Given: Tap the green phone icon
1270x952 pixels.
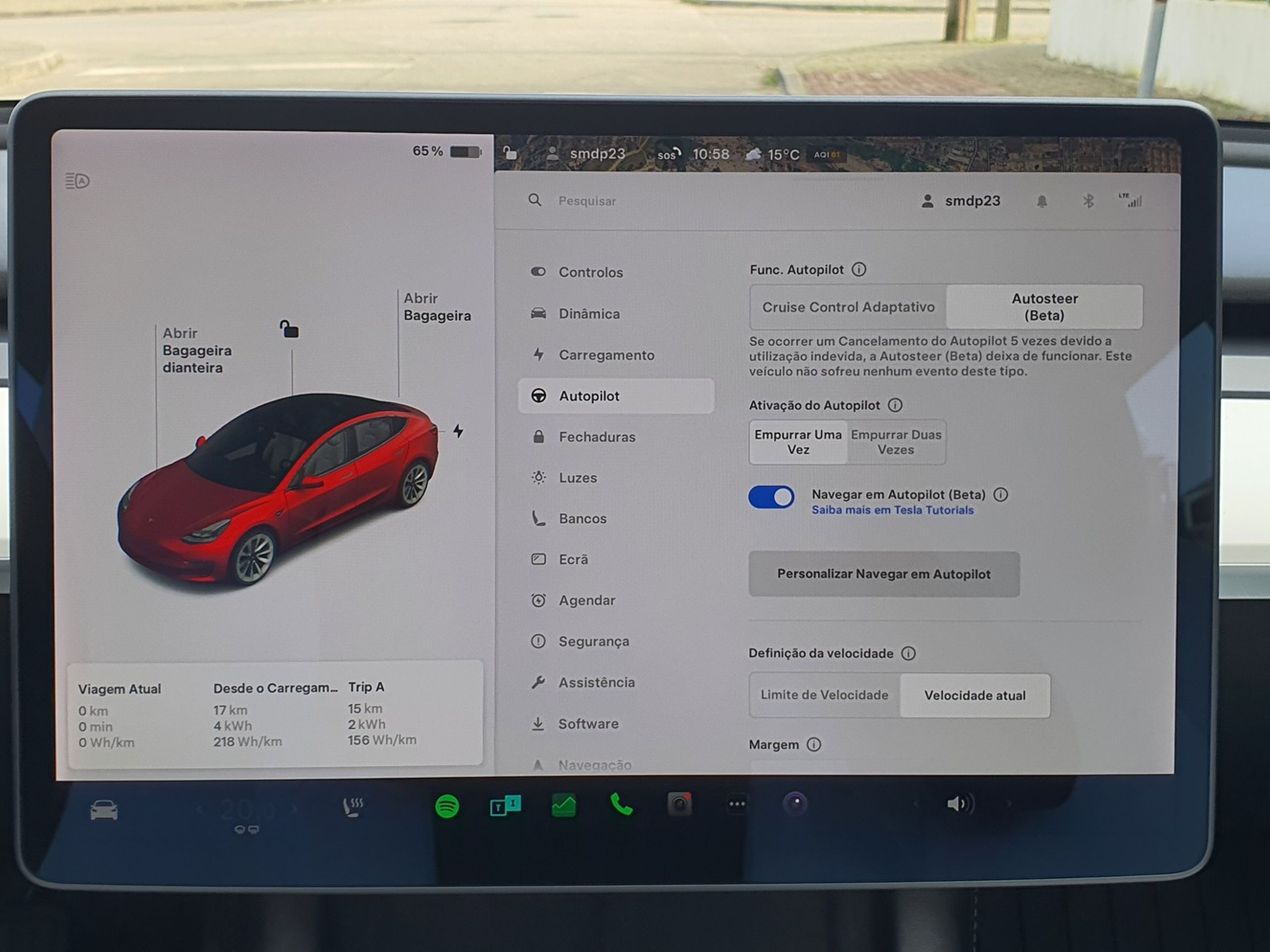Looking at the screenshot, I should pos(621,805).
